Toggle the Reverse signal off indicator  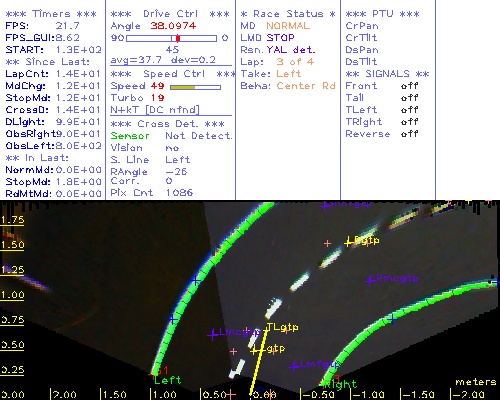(x=409, y=134)
